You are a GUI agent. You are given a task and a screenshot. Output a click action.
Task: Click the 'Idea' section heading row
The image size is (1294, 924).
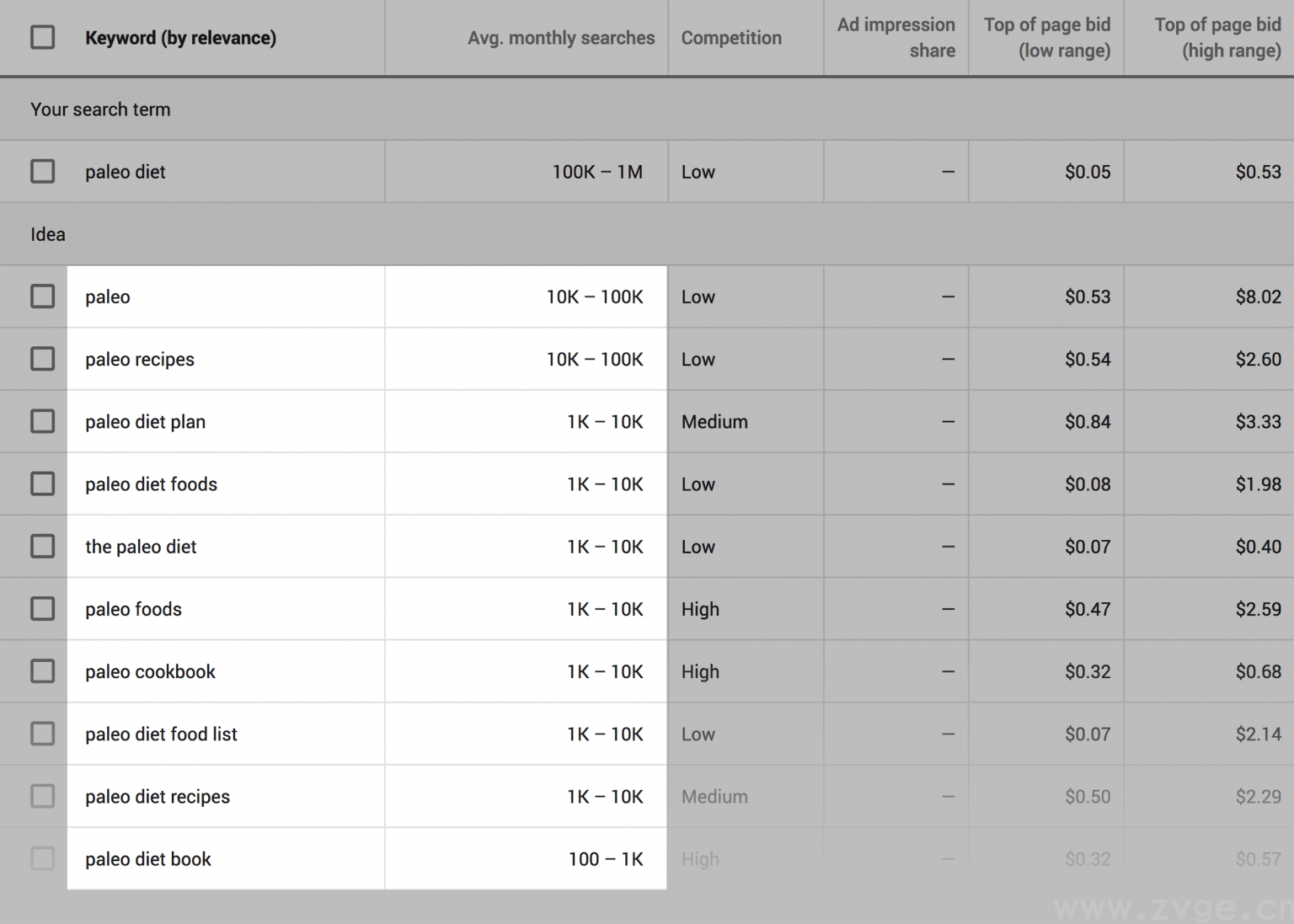pos(48,234)
